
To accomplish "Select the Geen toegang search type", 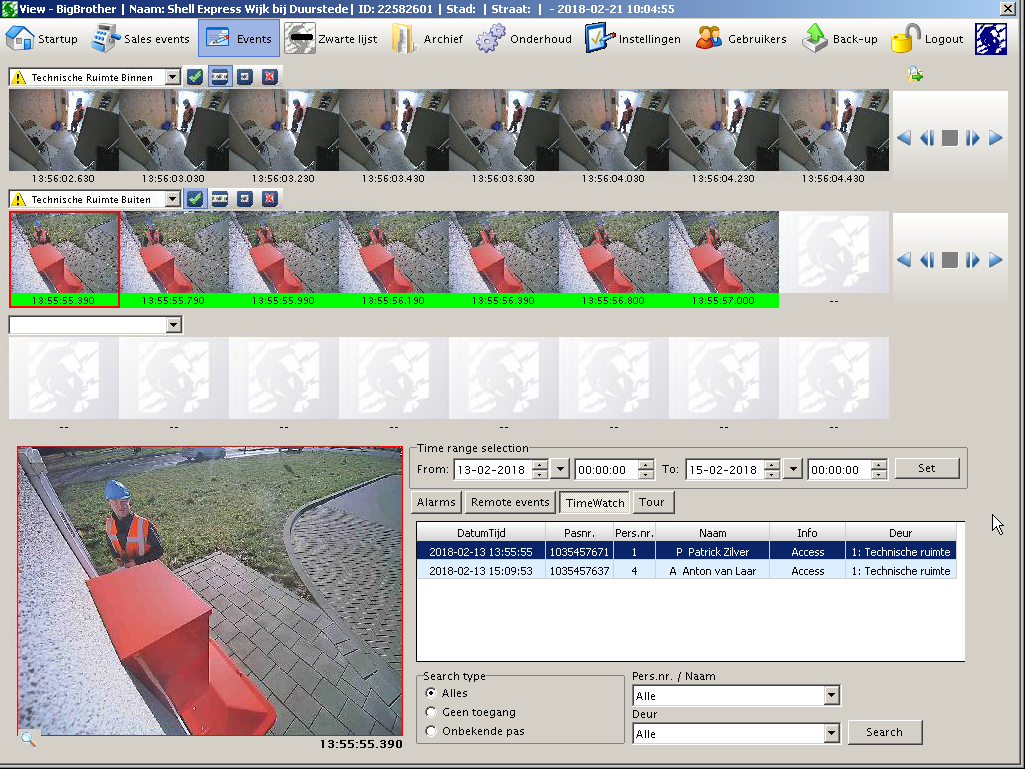I will click(431, 712).
